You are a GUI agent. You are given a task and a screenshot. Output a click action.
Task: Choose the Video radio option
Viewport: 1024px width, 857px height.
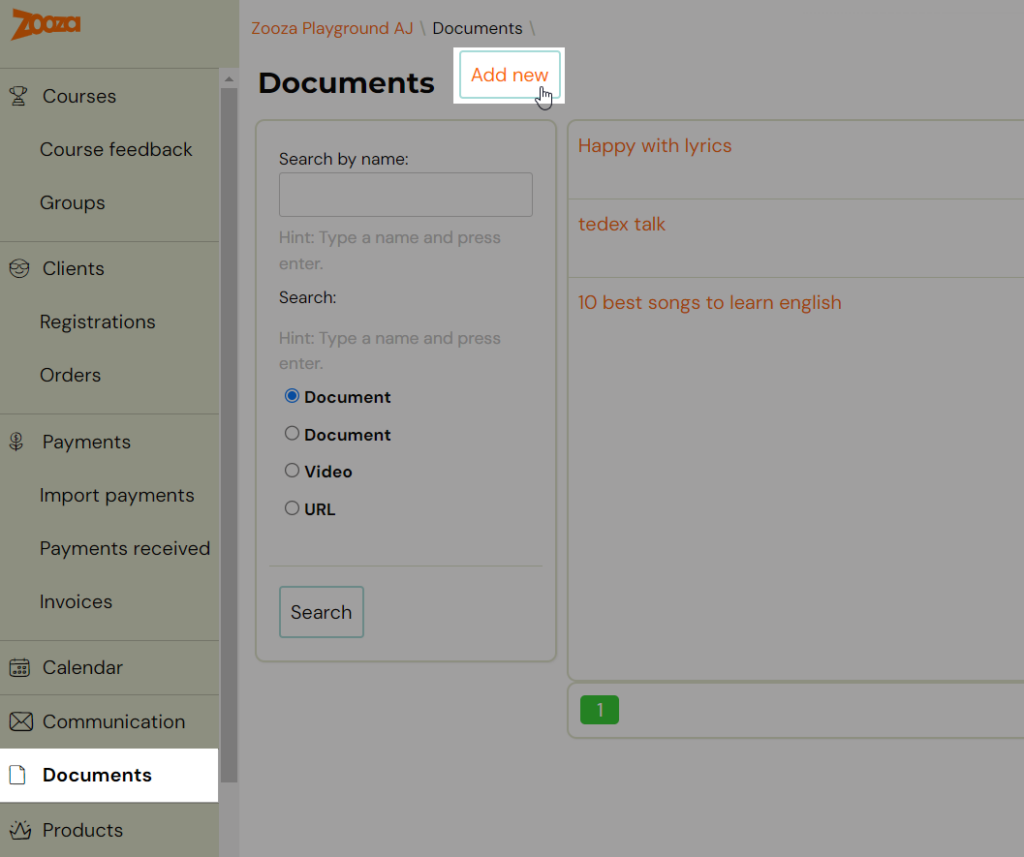[292, 471]
